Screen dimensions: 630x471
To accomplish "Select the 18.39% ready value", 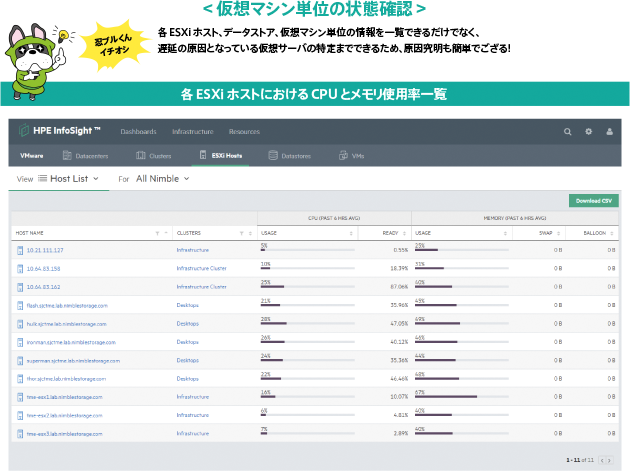I will pyautogui.click(x=399, y=268).
